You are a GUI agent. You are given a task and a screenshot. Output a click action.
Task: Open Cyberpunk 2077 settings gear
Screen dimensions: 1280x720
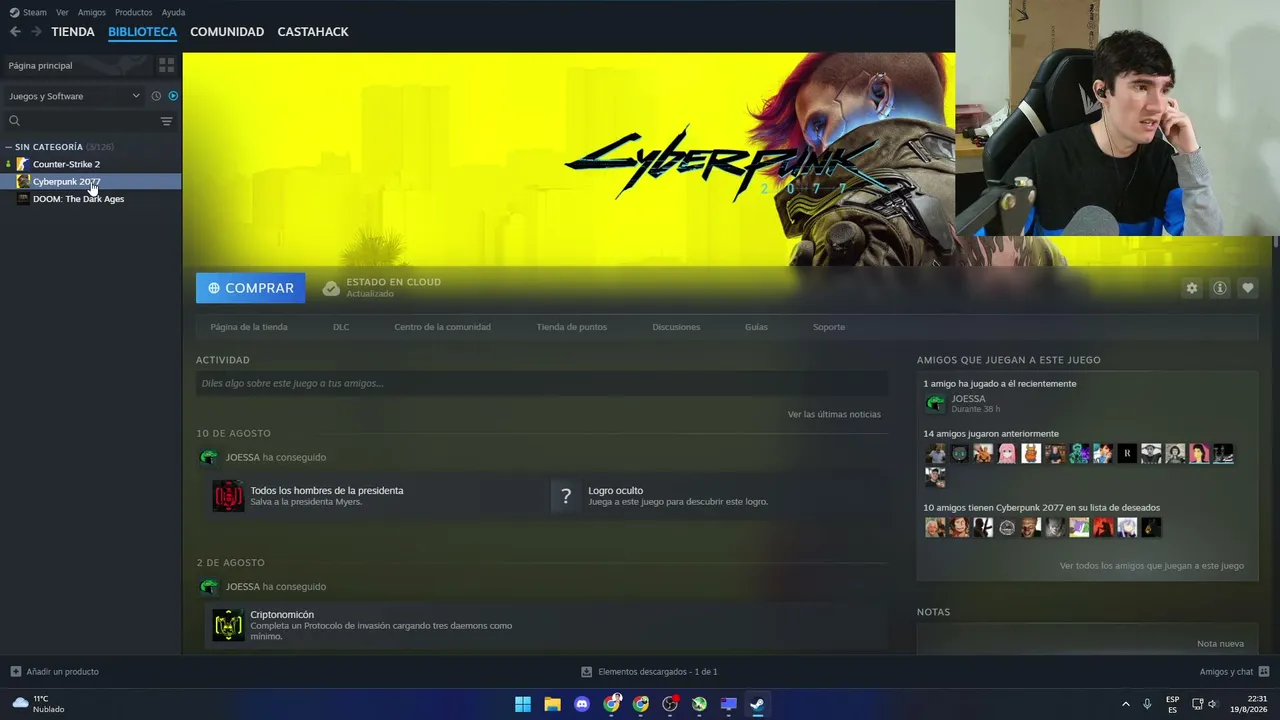click(x=1191, y=288)
